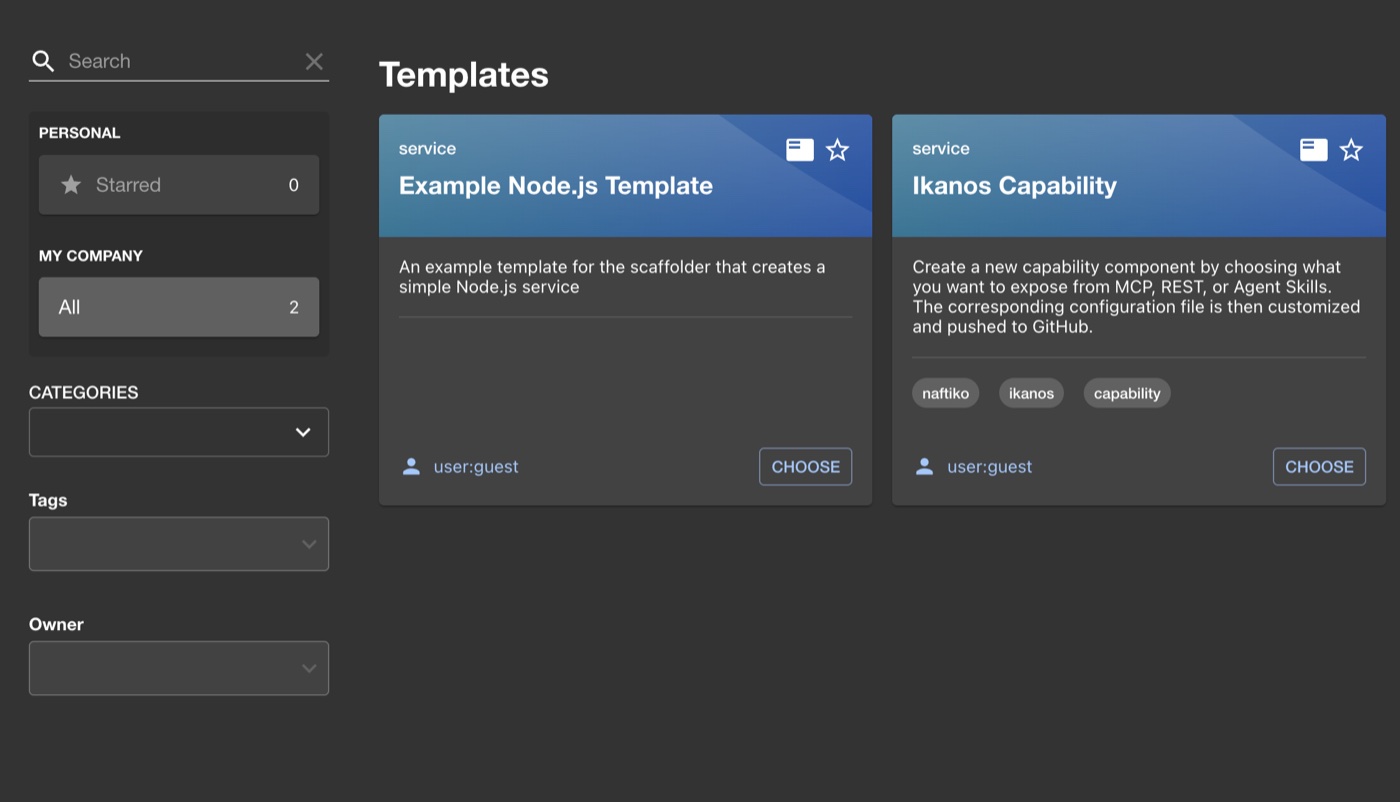Open details icon on Example Node.js Template
Image resolution: width=1400 pixels, height=802 pixels.
[x=800, y=150]
